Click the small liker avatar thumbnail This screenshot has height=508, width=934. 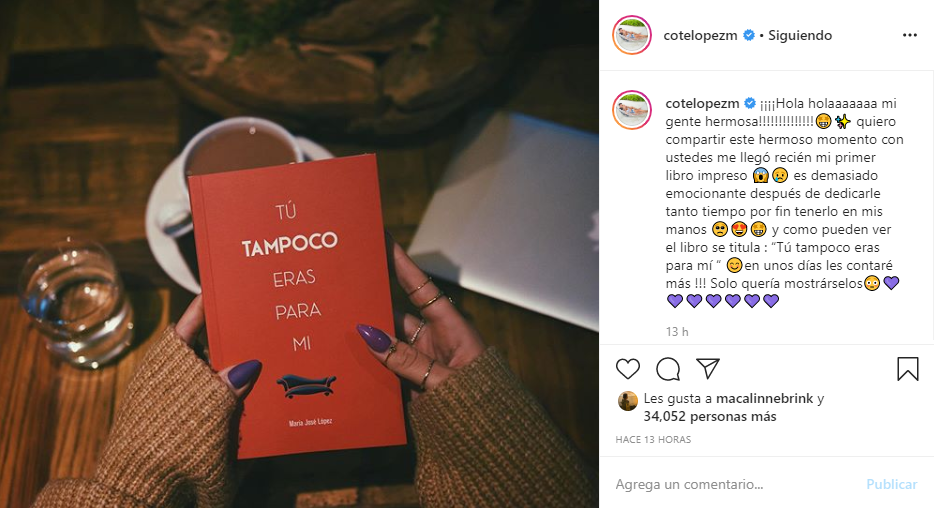click(x=627, y=401)
